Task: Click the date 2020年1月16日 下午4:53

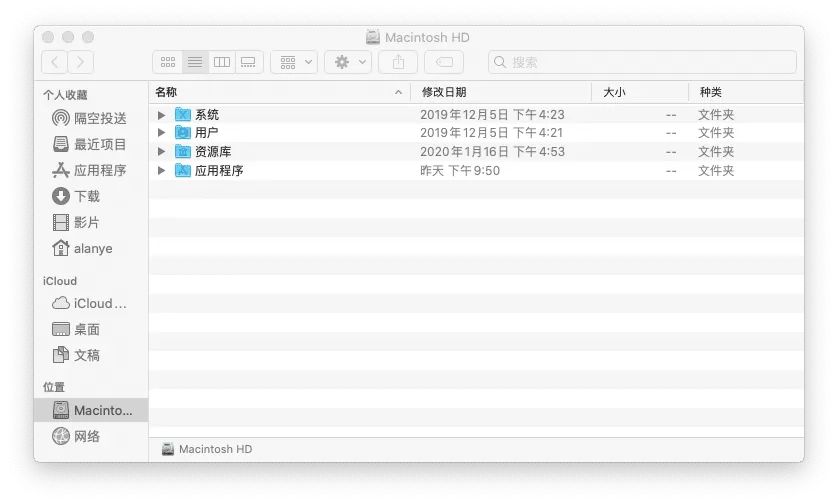Action: click(x=492, y=152)
